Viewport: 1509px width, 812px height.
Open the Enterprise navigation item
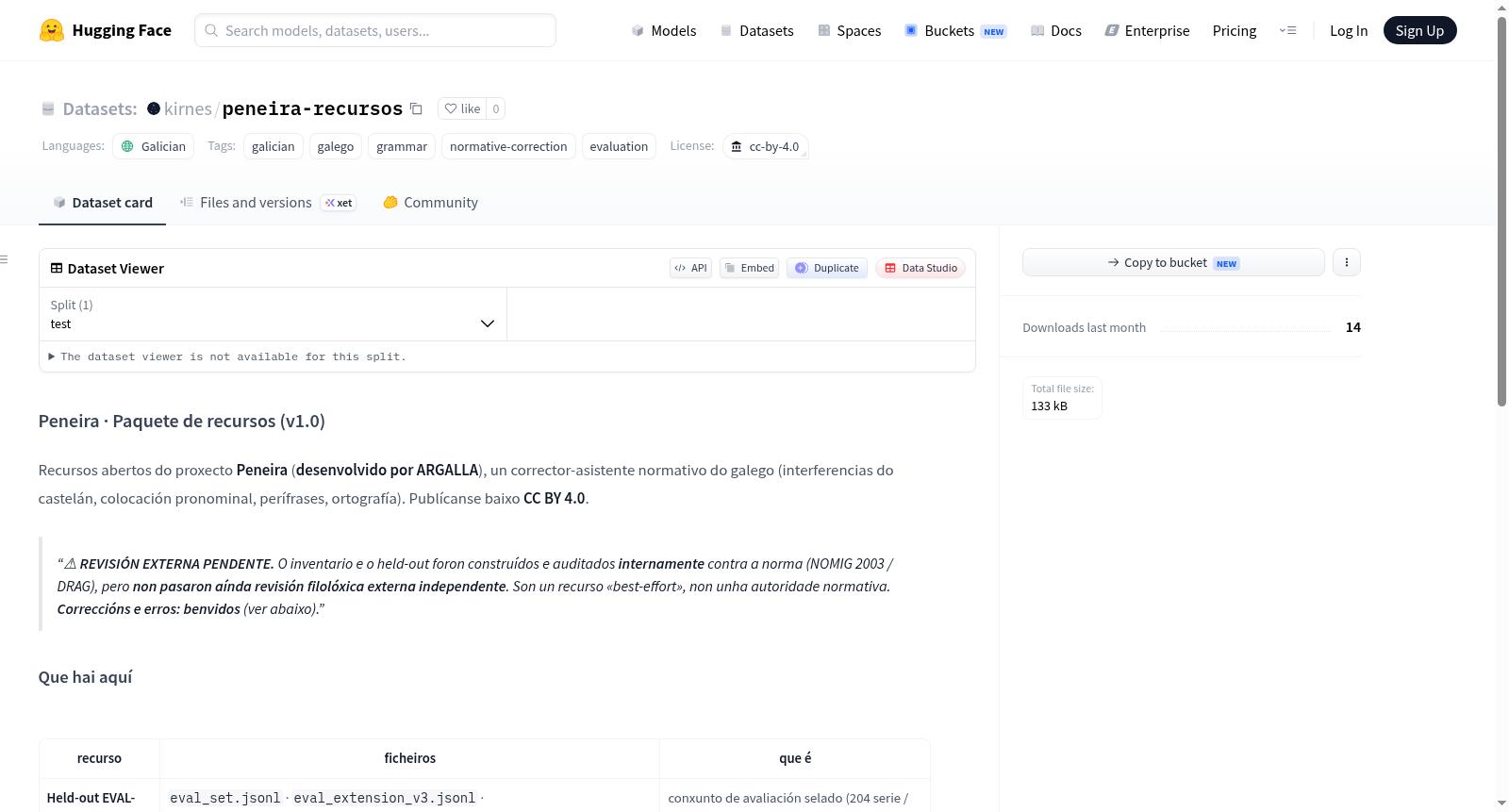tap(1147, 30)
